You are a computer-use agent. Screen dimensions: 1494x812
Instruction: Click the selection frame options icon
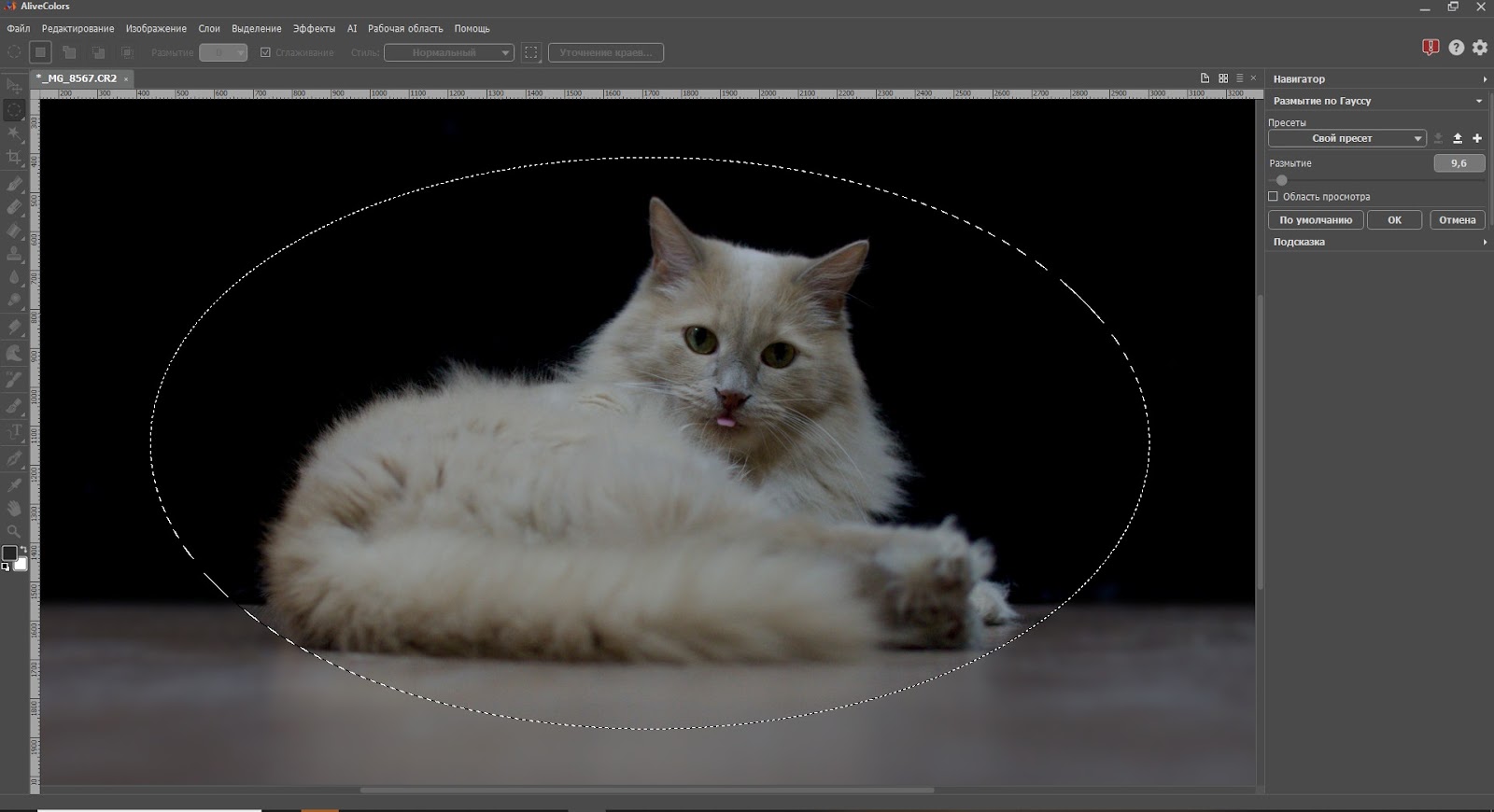pos(531,52)
